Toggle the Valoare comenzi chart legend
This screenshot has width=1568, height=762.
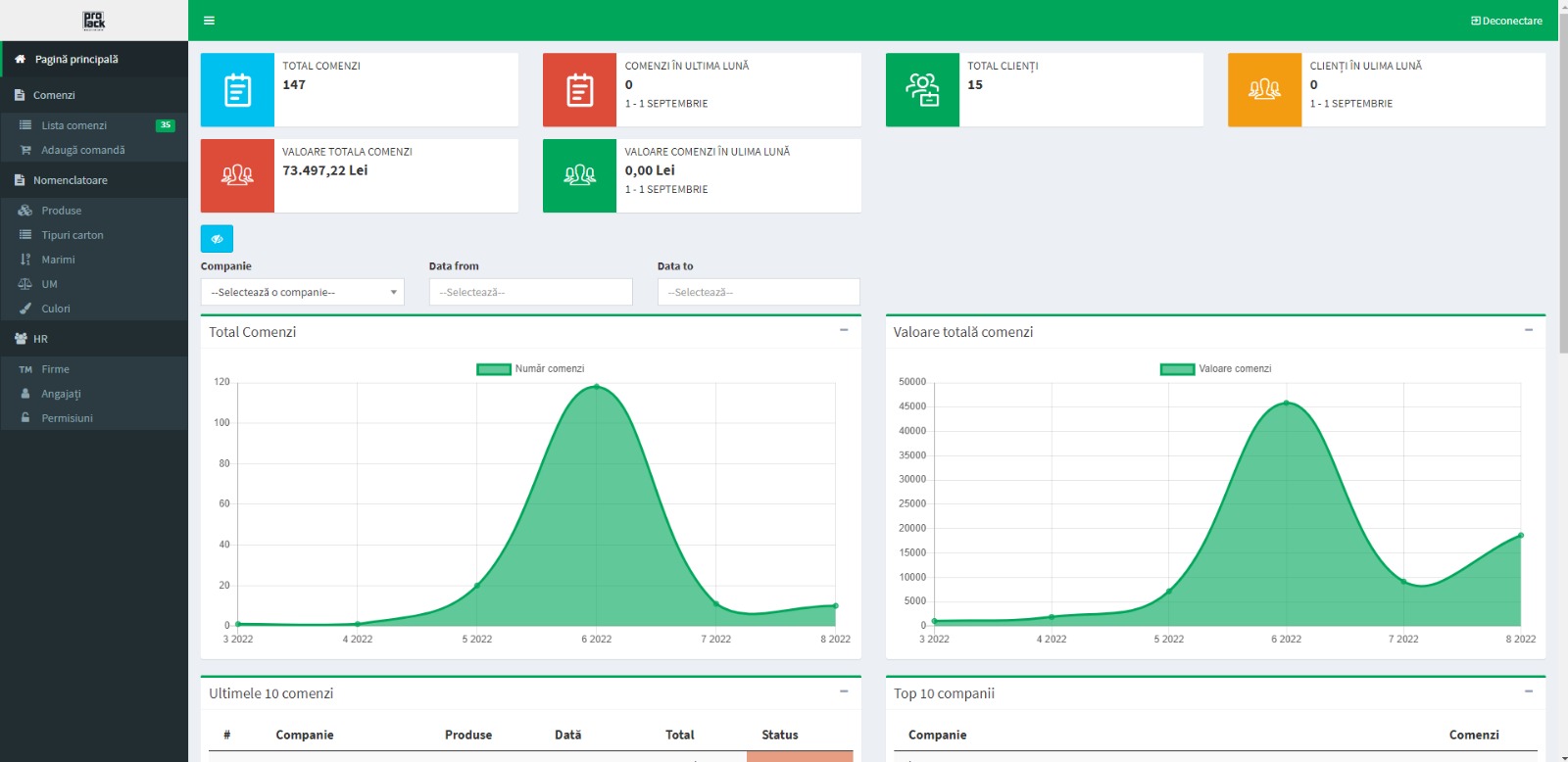click(1215, 369)
